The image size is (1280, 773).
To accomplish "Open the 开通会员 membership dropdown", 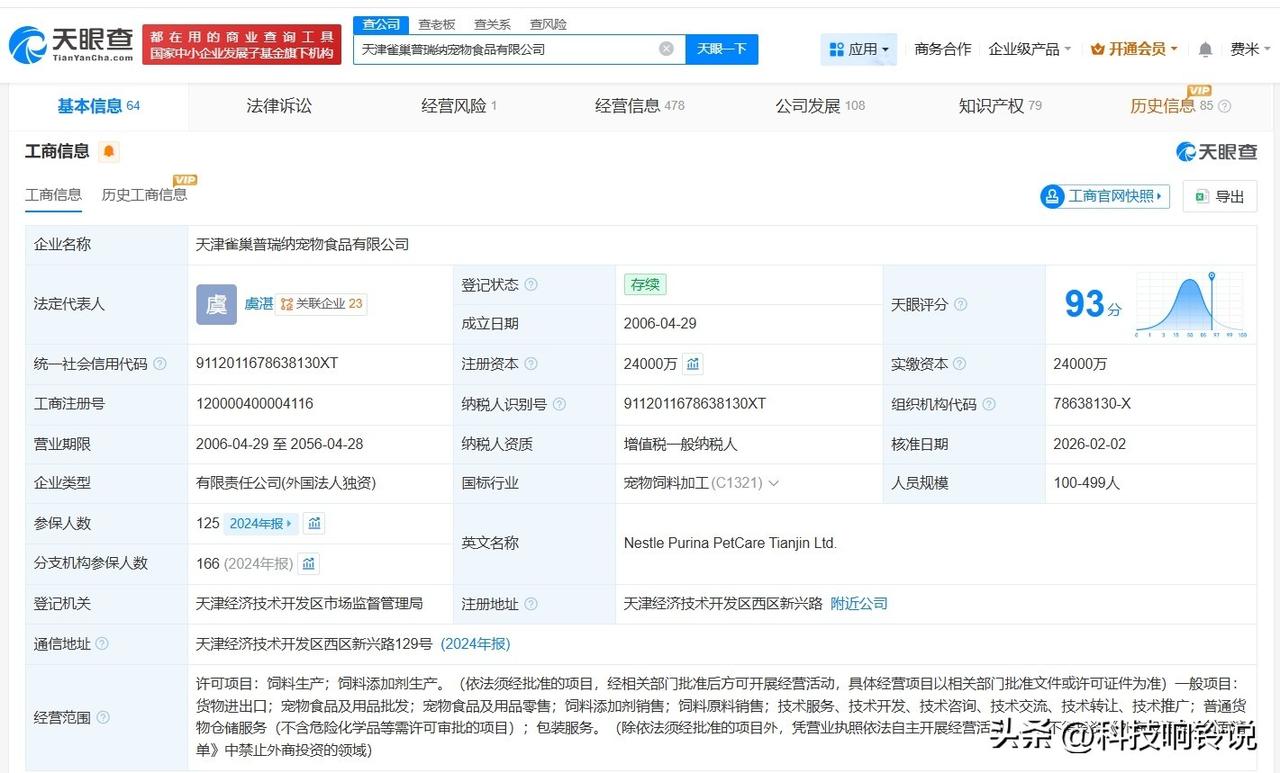I will [x=1134, y=49].
